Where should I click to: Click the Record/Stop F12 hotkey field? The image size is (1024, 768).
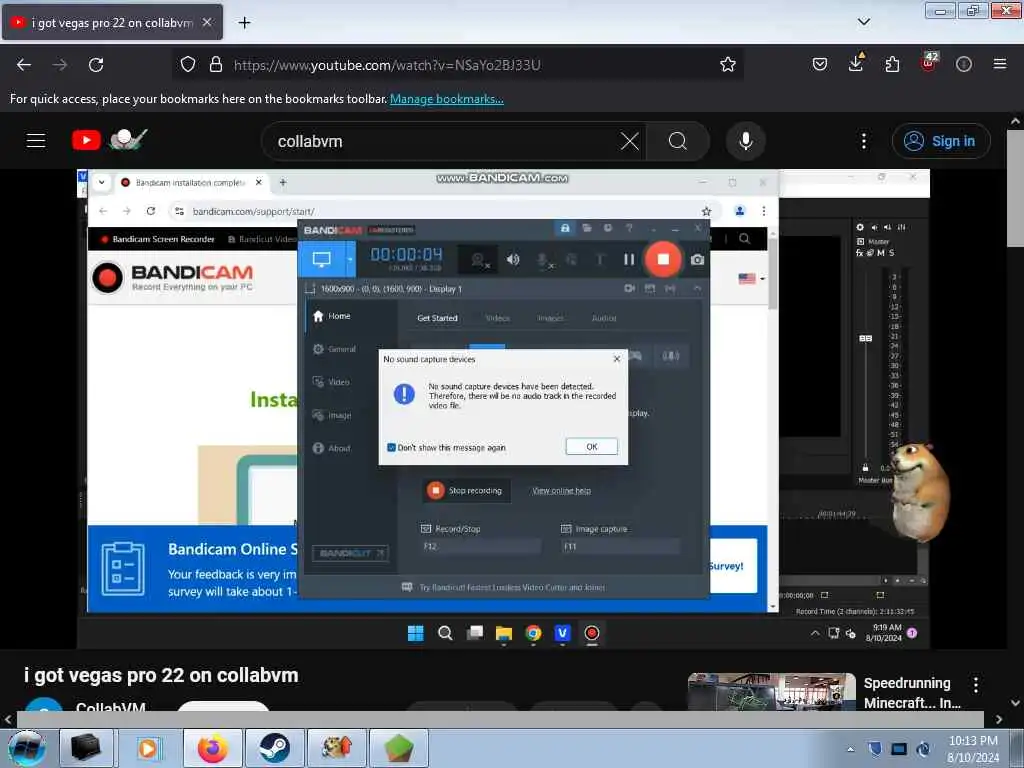click(481, 547)
